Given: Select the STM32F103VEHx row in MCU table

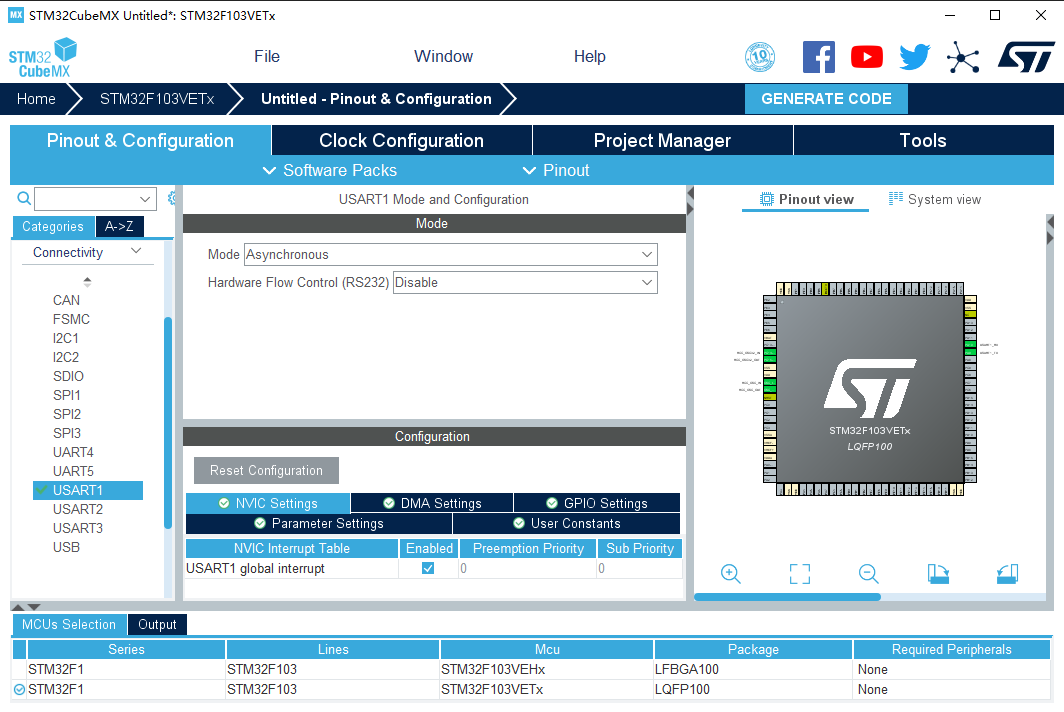Looking at the screenshot, I should tap(531, 669).
